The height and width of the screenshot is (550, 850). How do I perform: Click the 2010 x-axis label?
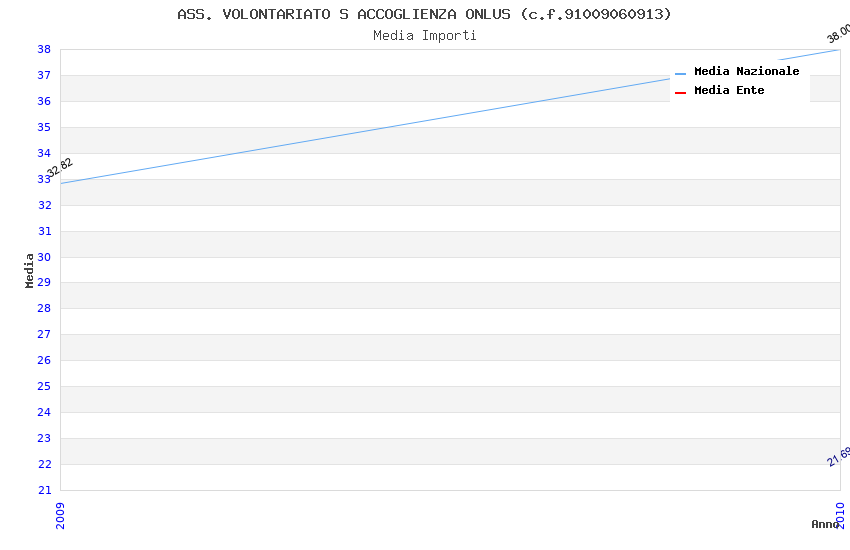click(840, 515)
